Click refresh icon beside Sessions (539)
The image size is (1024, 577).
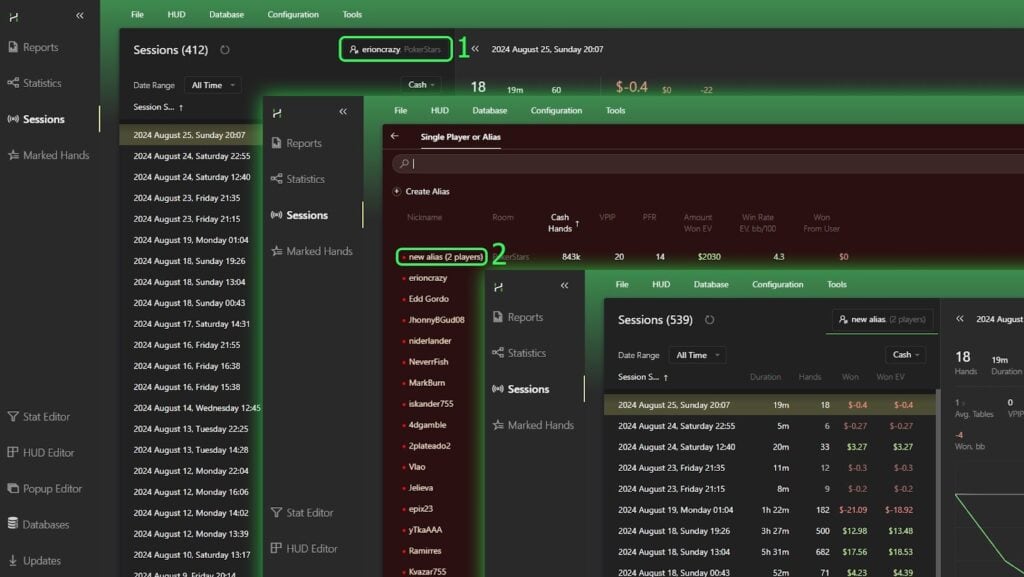point(710,320)
